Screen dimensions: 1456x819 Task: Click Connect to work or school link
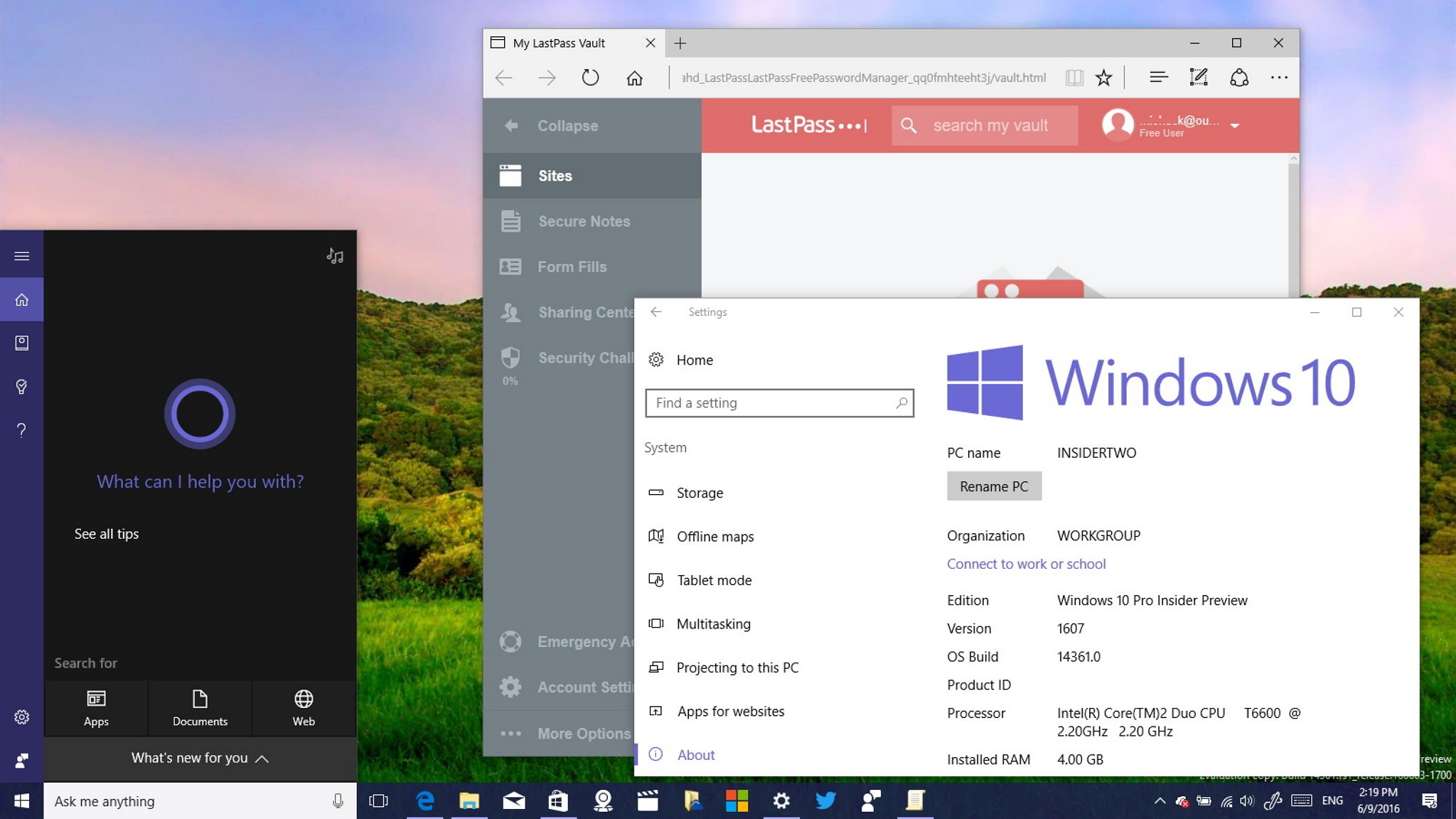point(1026,563)
